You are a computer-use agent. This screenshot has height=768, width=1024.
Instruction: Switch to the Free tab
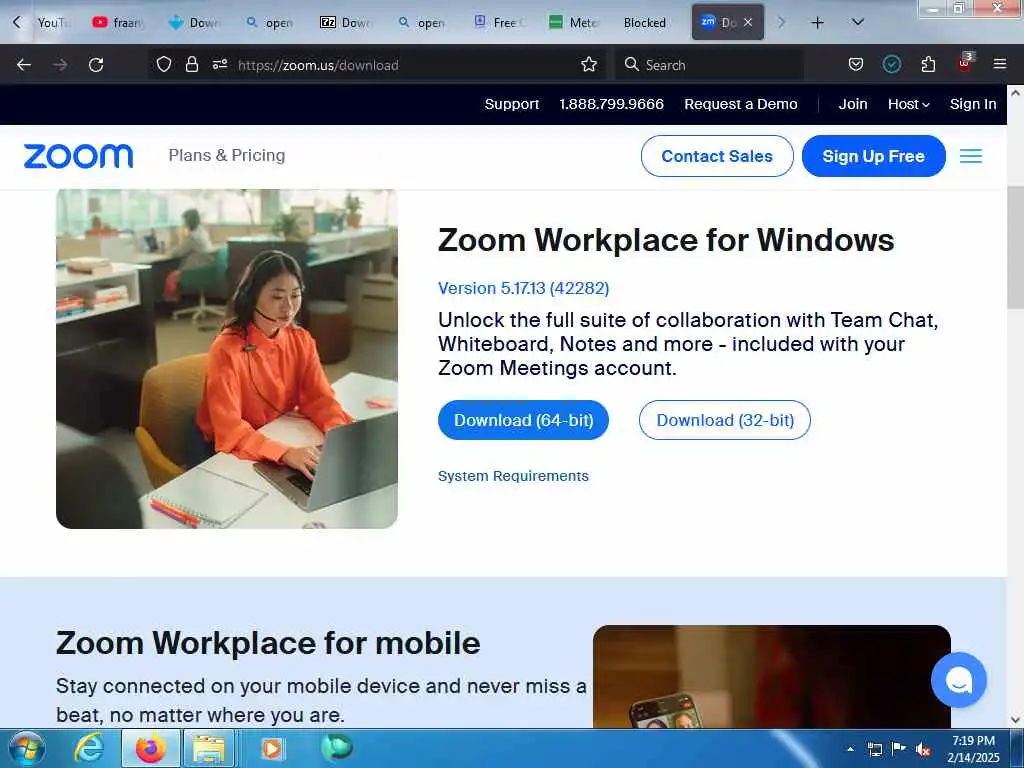(x=500, y=23)
